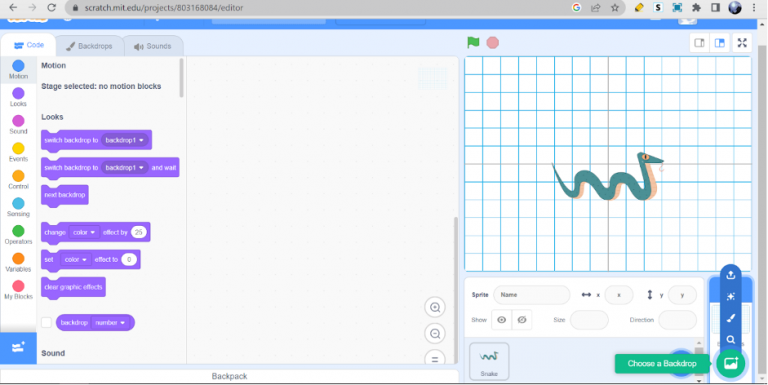Viewport: 768px width, 385px height.
Task: Choose the Paint backdrop brush icon
Action: pos(731,318)
